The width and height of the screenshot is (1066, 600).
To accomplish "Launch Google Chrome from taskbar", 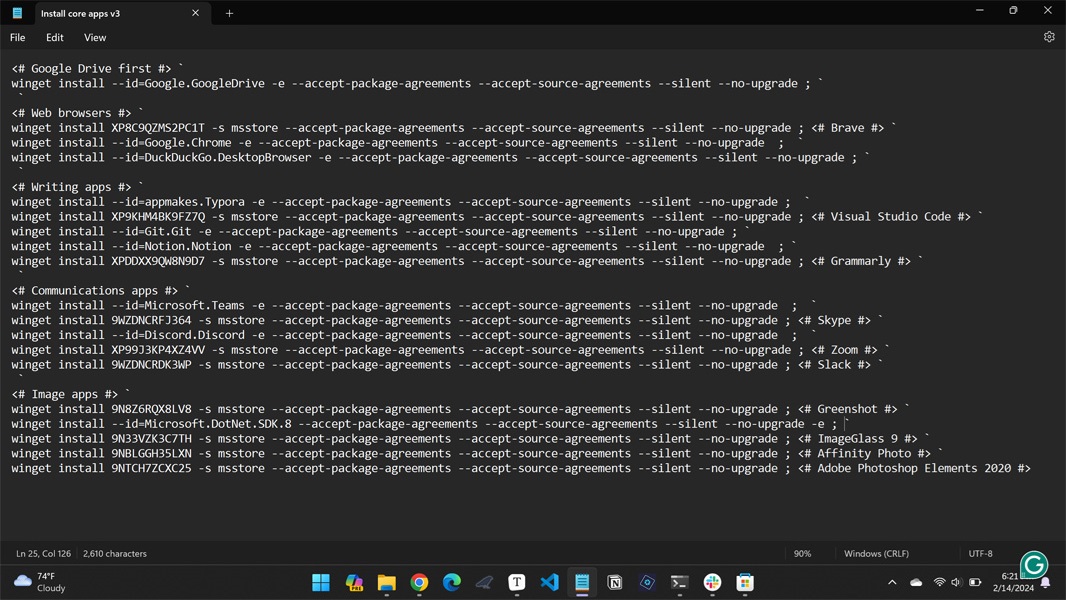I will pos(419,582).
